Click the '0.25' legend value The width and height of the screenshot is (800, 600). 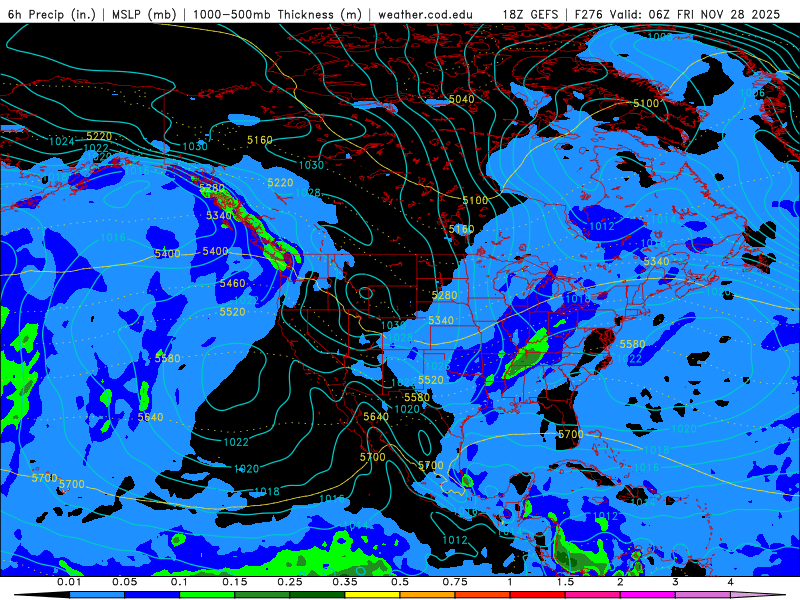point(290,582)
